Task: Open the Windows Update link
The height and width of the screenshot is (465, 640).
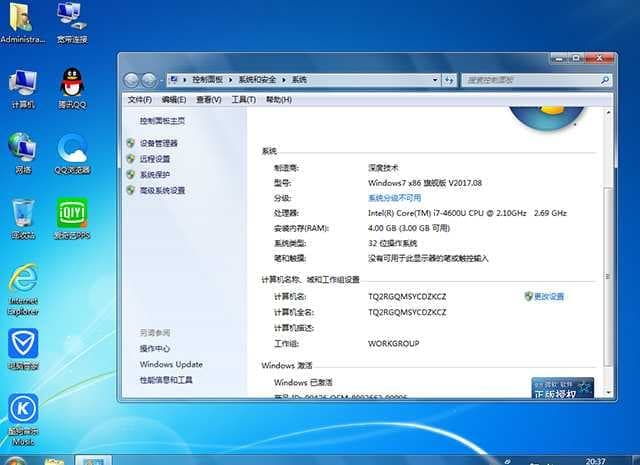Action: pos(171,364)
